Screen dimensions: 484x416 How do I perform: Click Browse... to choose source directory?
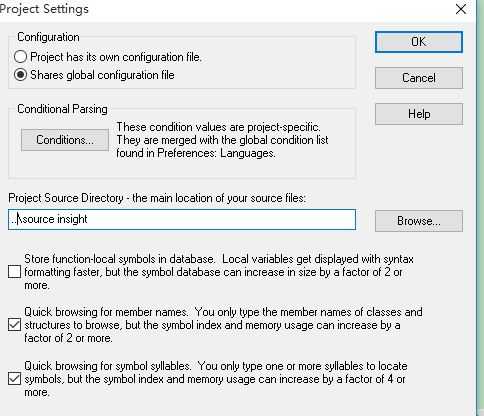pos(419,221)
